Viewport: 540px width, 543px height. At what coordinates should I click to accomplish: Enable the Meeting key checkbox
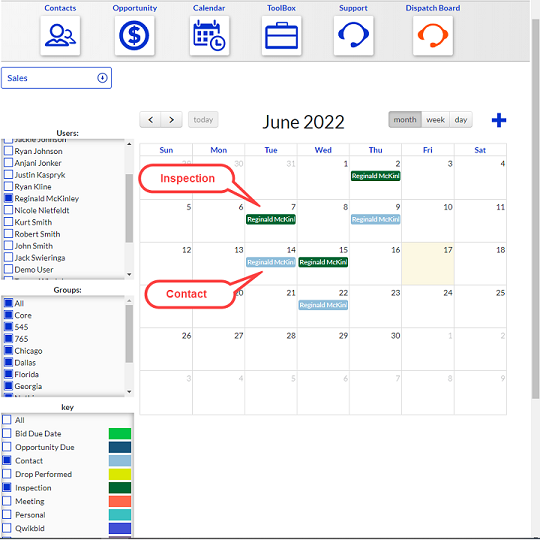pos(7,501)
